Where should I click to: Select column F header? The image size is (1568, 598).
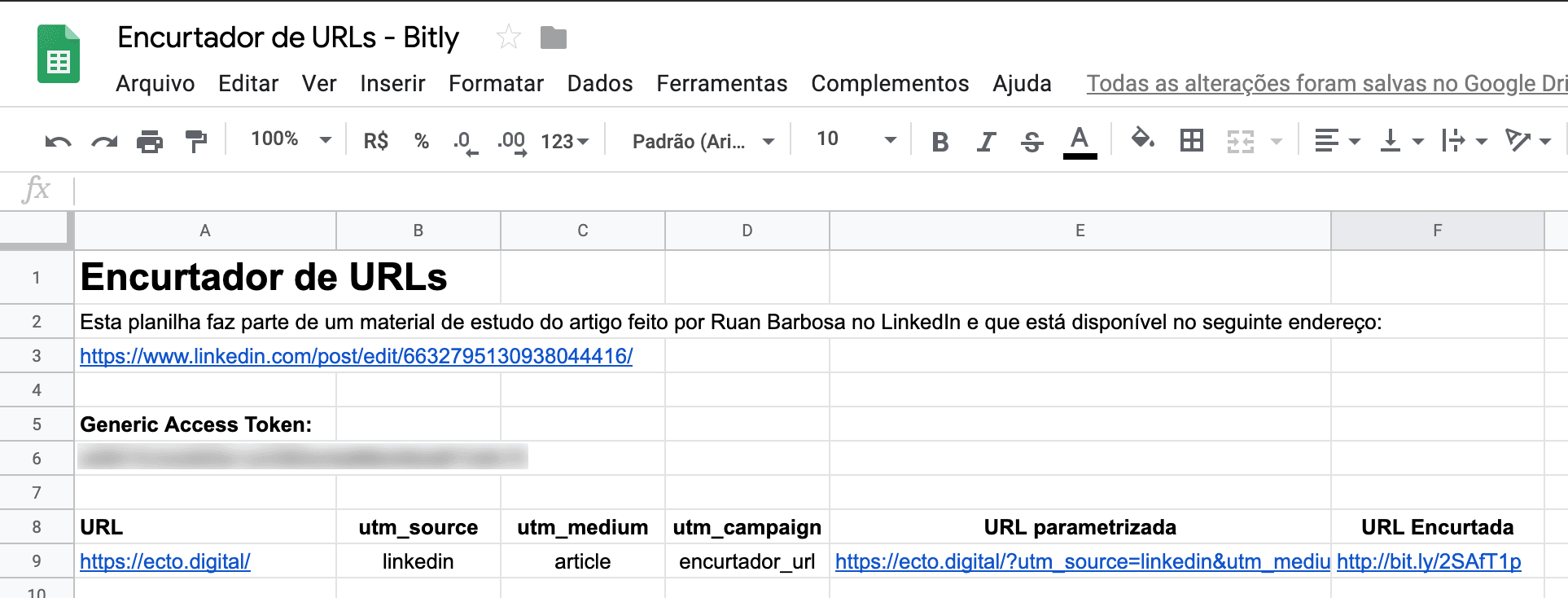(x=1438, y=231)
